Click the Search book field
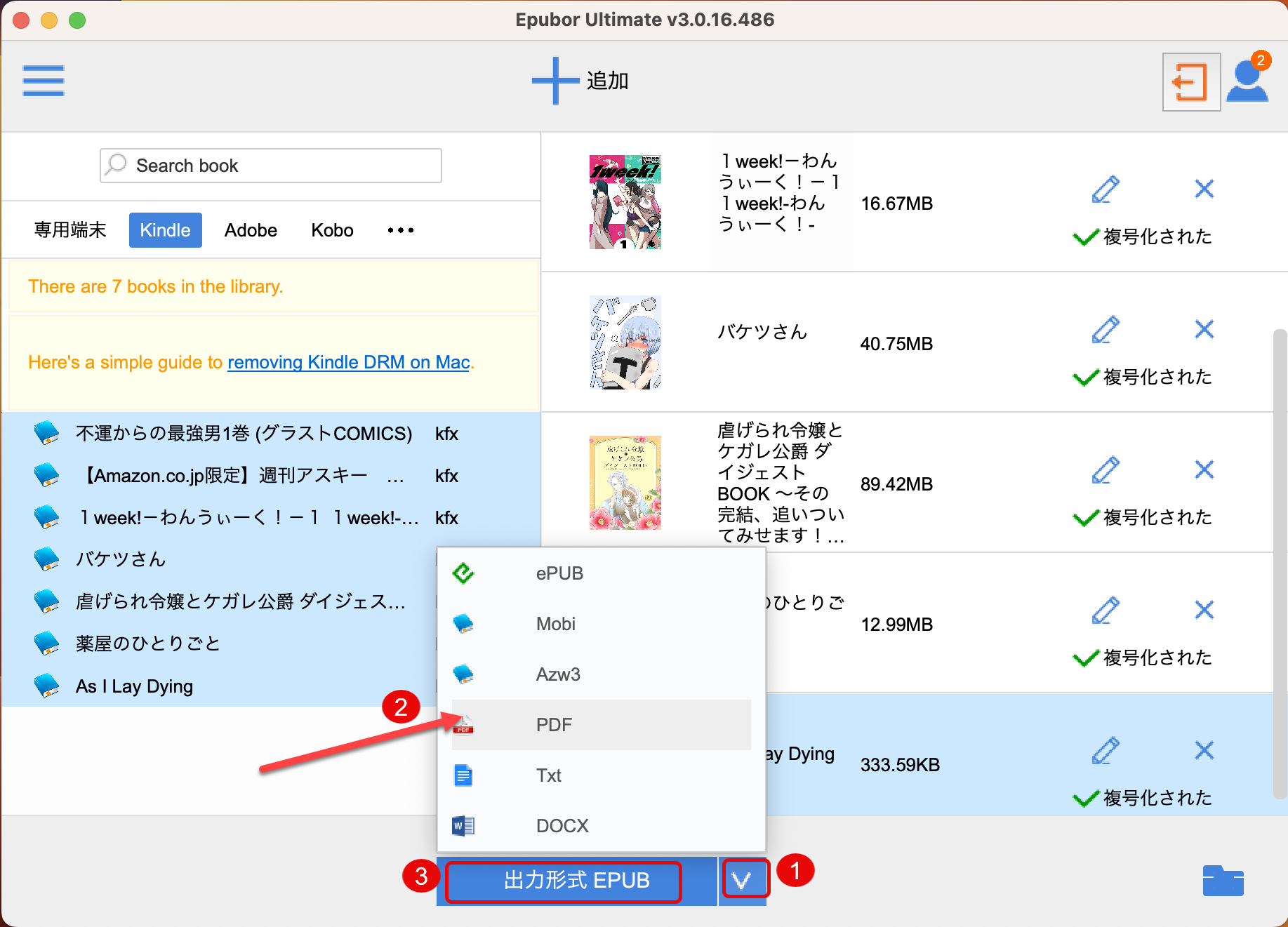 pyautogui.click(x=271, y=166)
